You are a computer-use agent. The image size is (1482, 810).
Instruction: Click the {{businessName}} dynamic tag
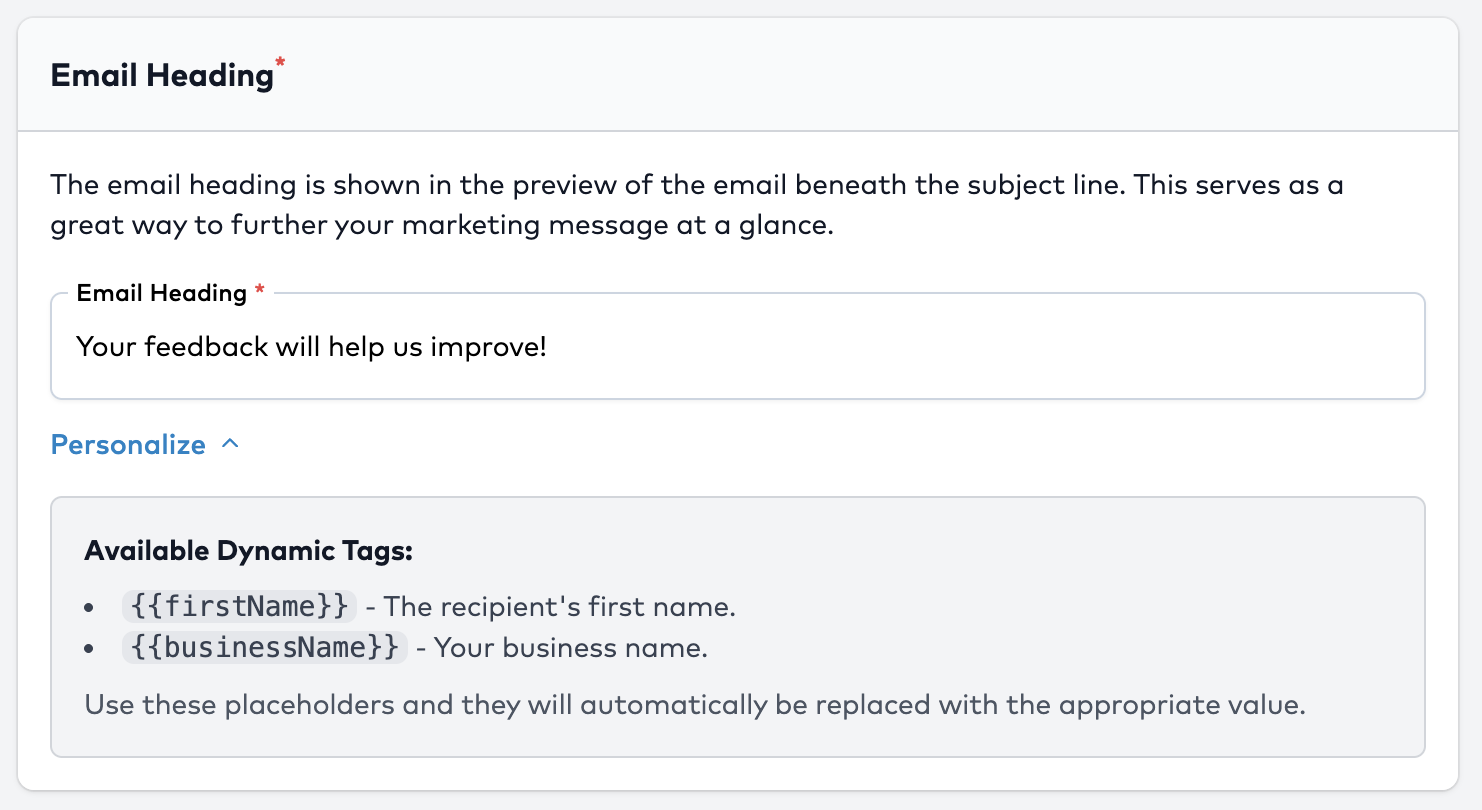(265, 648)
